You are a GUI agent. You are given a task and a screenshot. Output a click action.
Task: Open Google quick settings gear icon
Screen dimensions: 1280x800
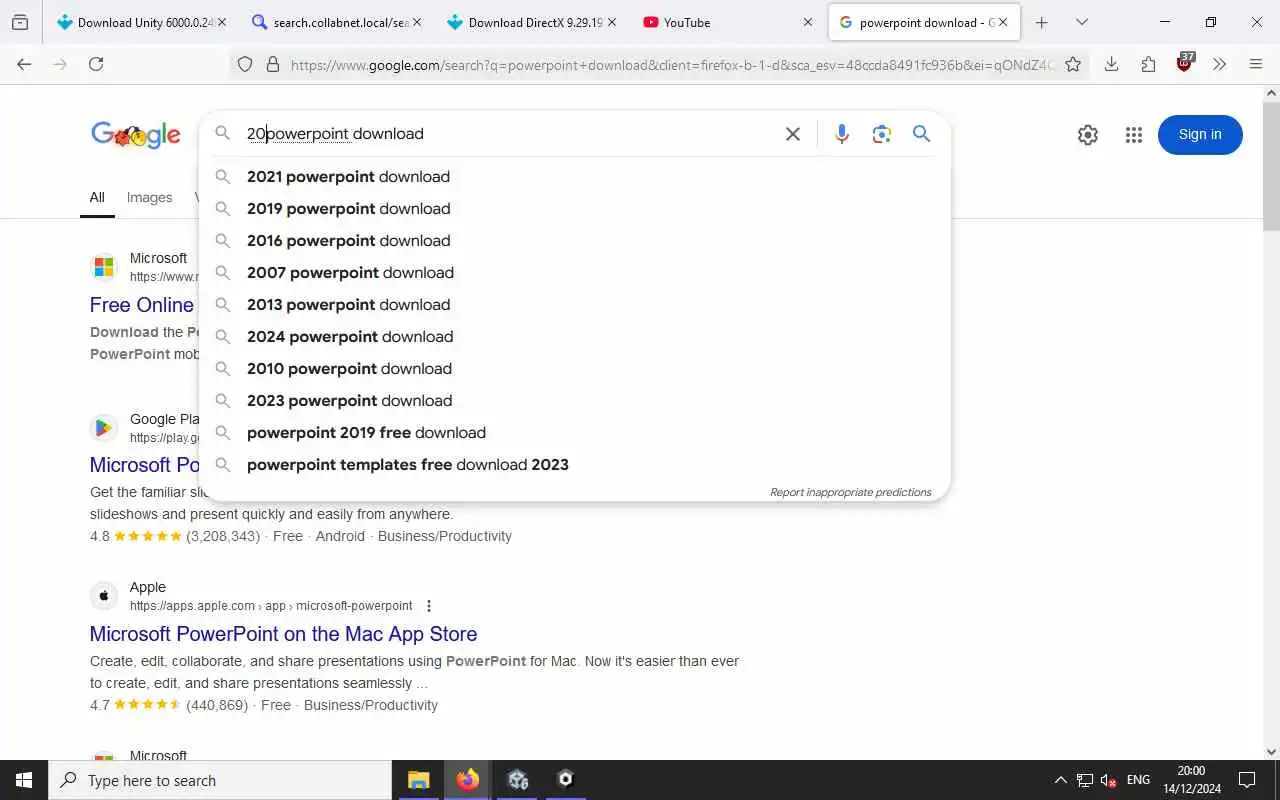click(x=1088, y=135)
